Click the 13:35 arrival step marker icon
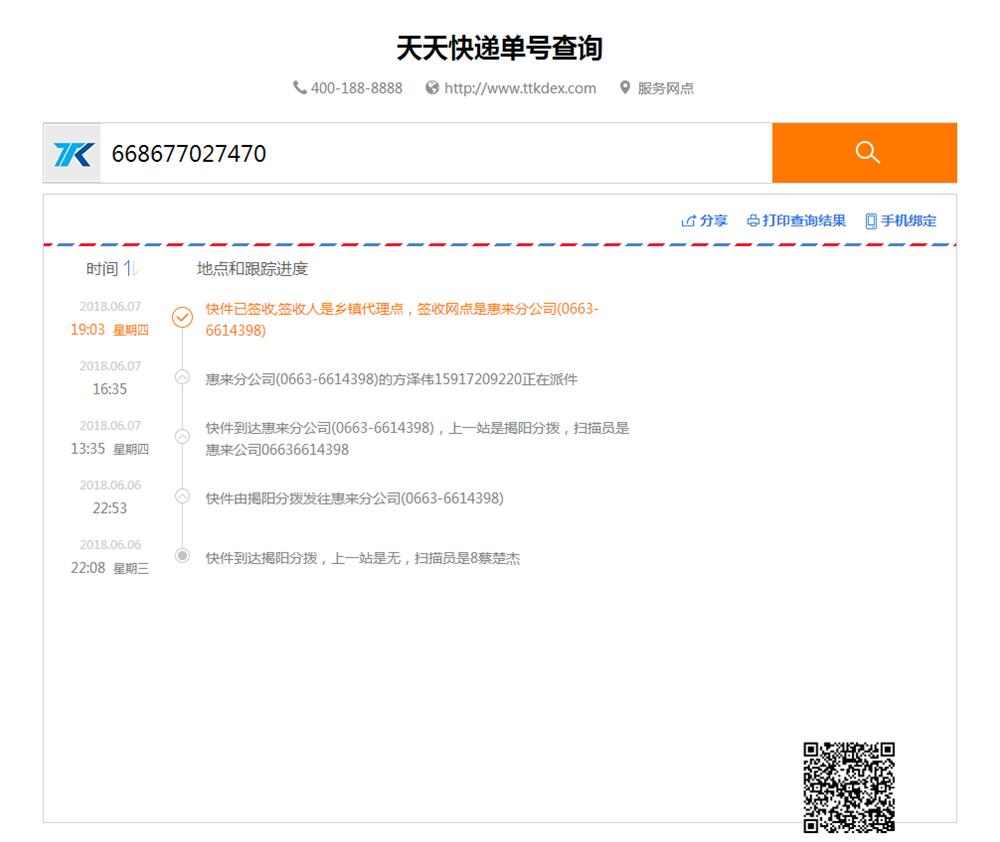 point(182,437)
